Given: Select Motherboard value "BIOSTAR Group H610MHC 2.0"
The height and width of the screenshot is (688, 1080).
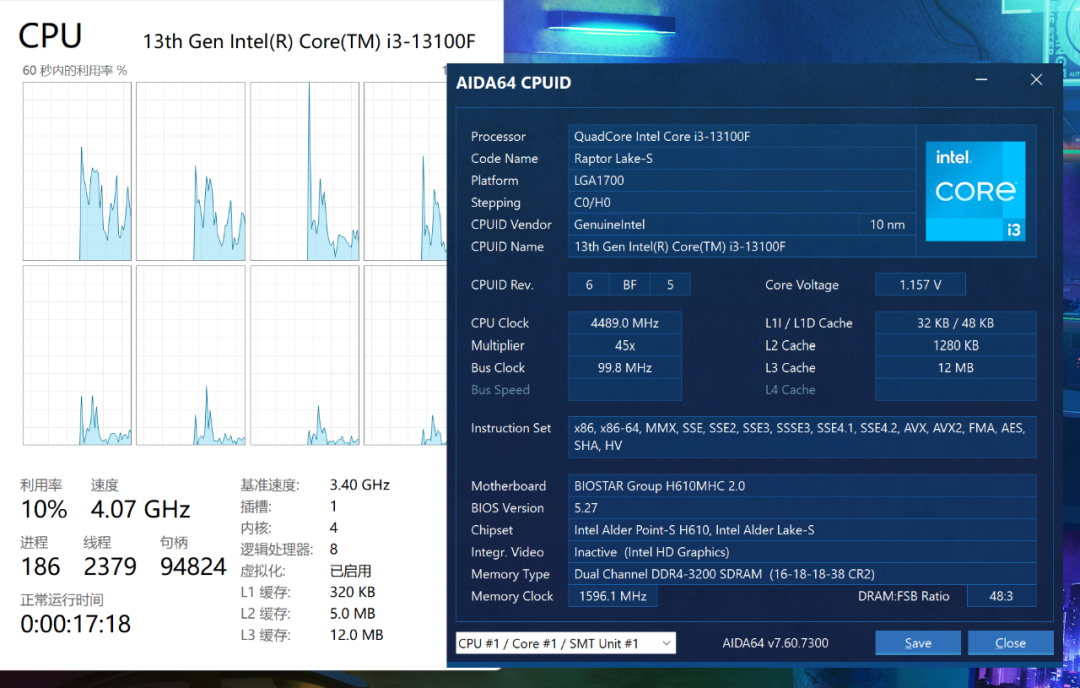Looking at the screenshot, I should click(x=802, y=486).
